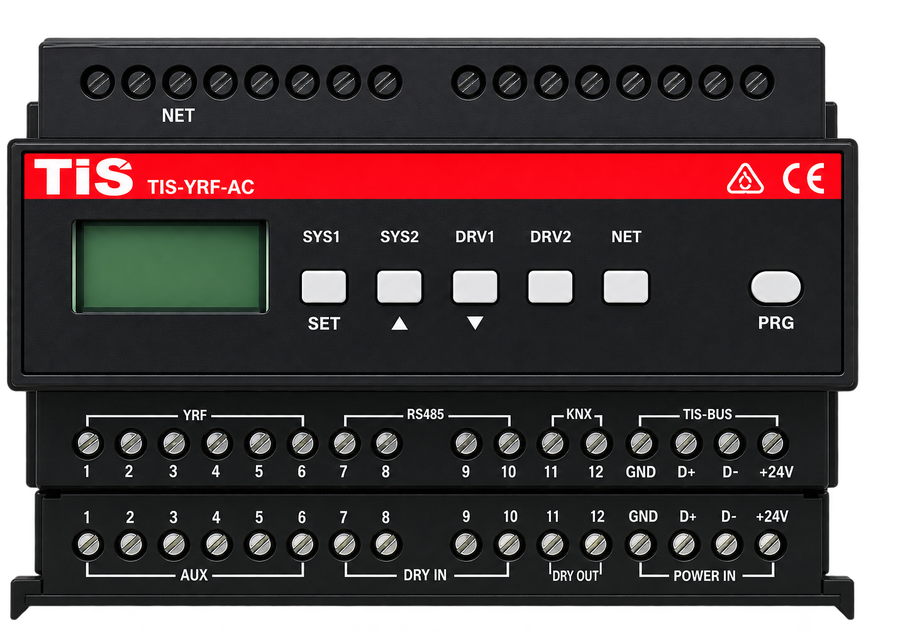Screen dimensions: 900x643
Task: Click the up arrow below SYS2 button
Action: (x=399, y=324)
